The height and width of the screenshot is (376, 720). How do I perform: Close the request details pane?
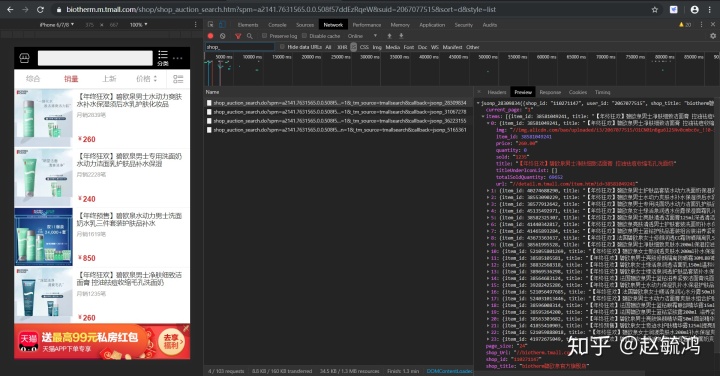click(x=479, y=92)
